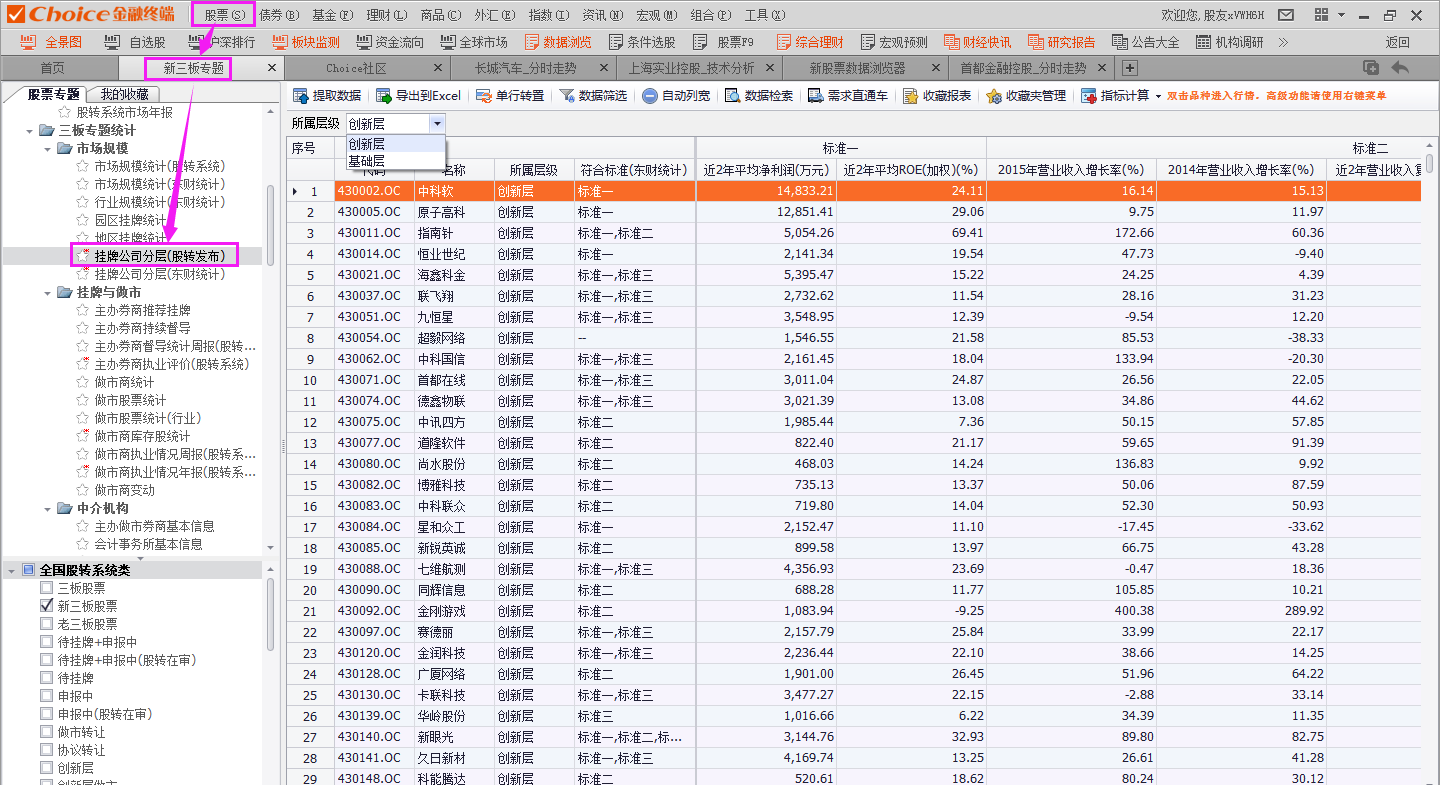Close the 新三板专题 tab

(x=272, y=68)
